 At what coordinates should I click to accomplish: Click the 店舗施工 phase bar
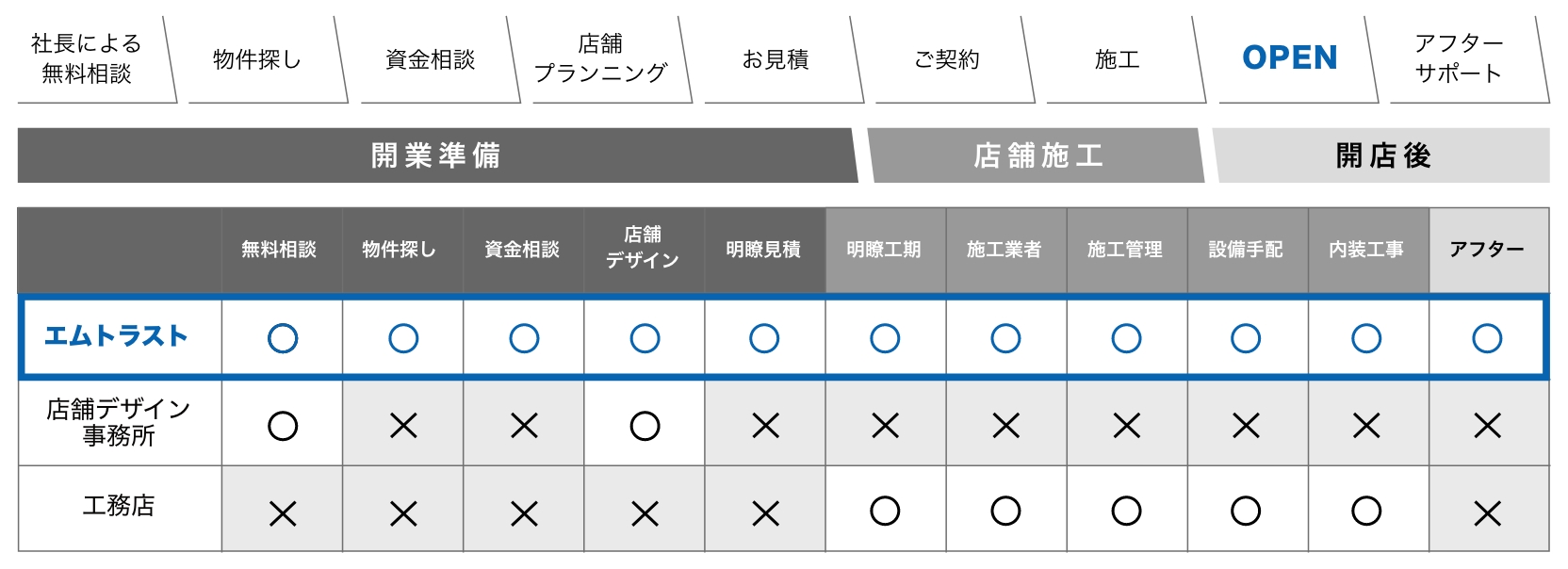1036,155
